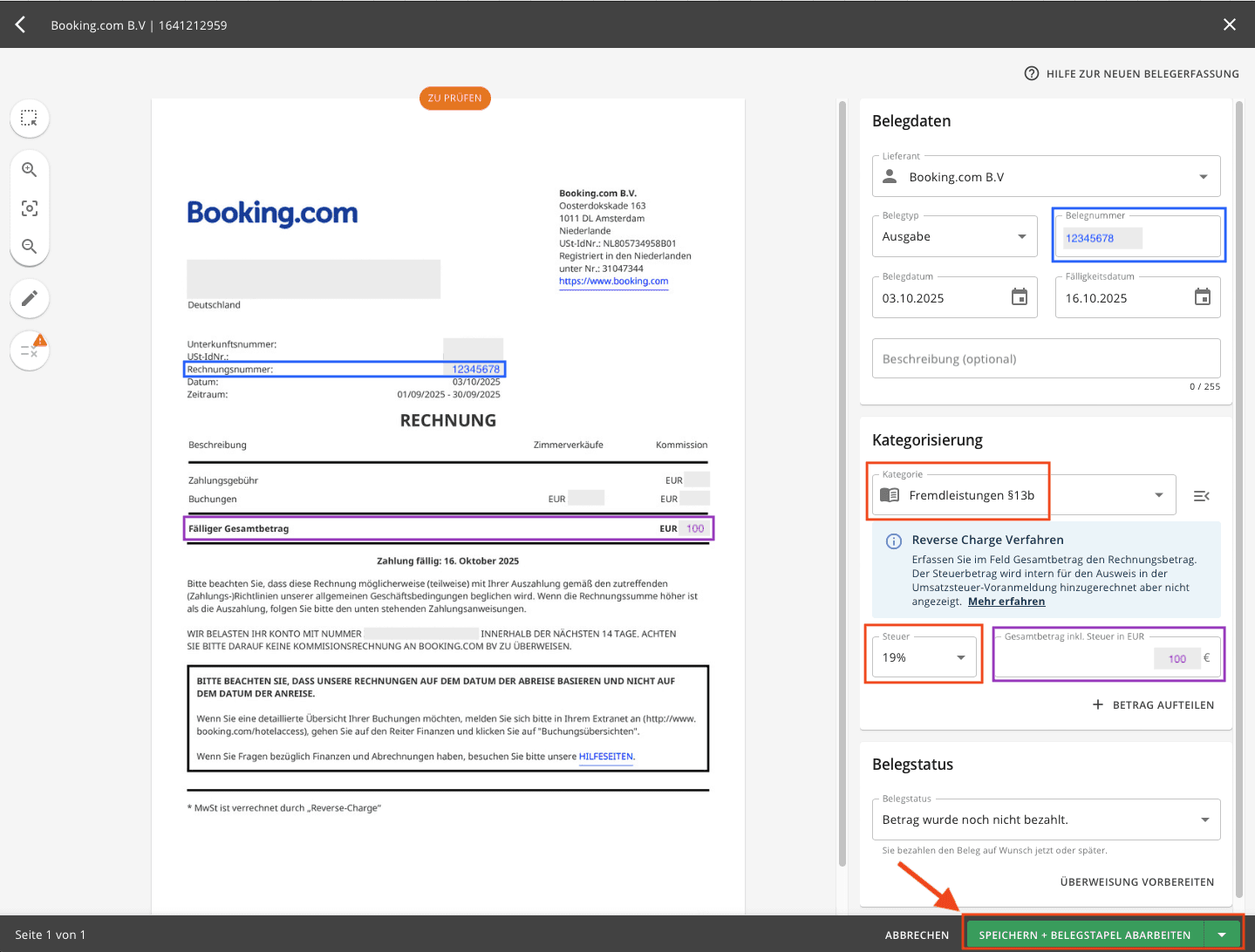Open the help question mark icon
The width and height of the screenshot is (1255, 952).
[1032, 73]
